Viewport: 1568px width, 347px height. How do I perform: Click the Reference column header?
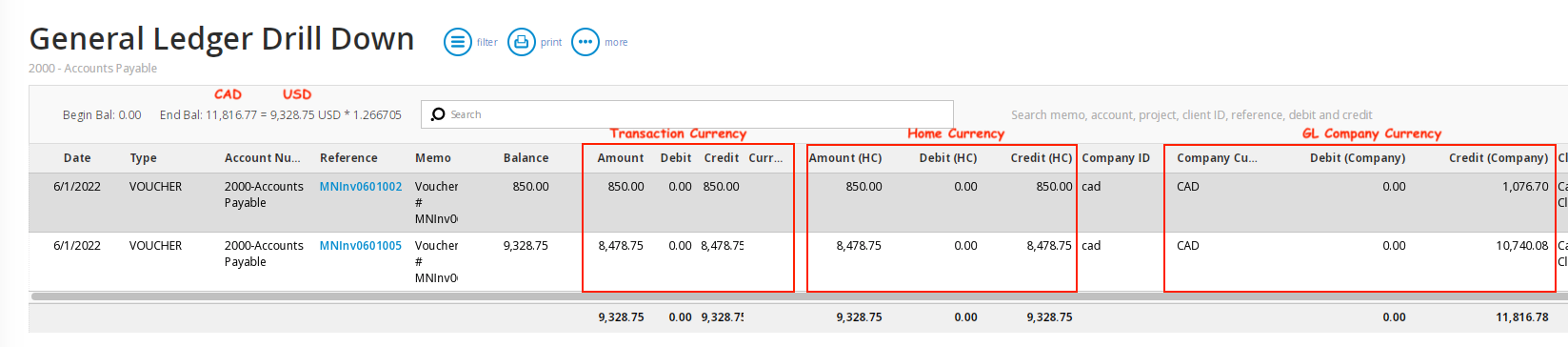[x=348, y=158]
